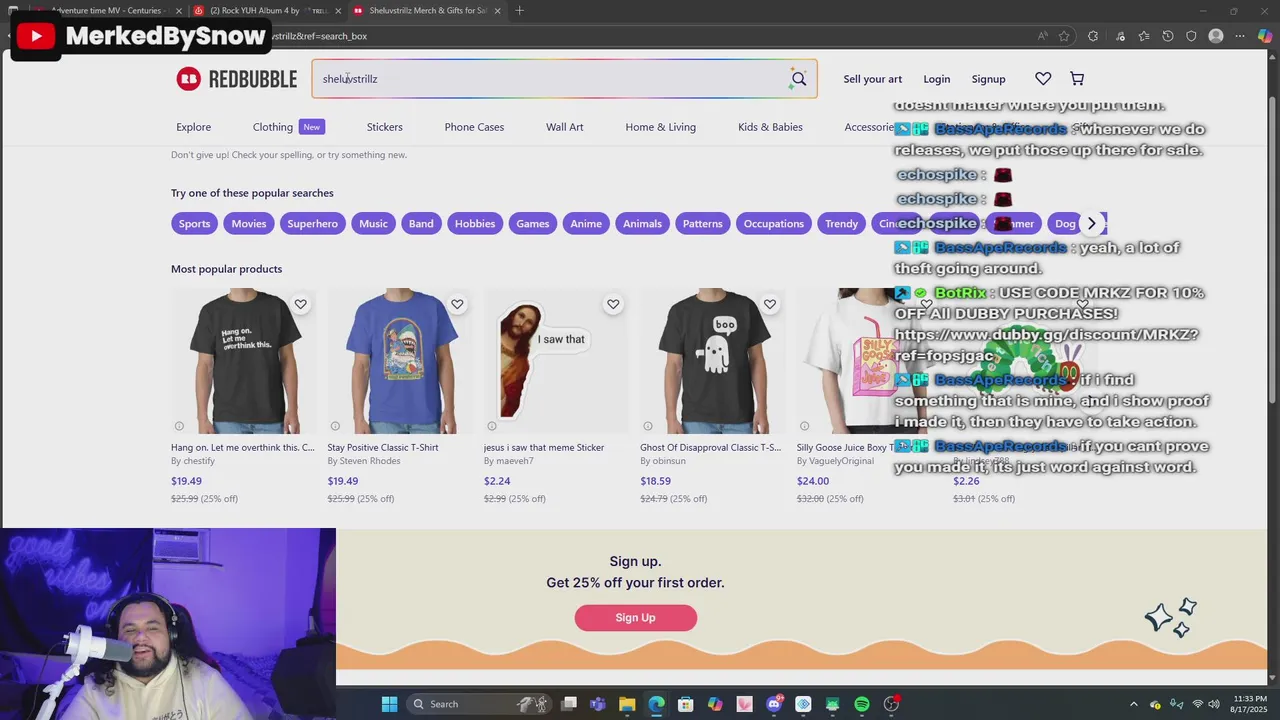The image size is (1280, 720).
Task: Open the Explore menu
Action: click(194, 127)
